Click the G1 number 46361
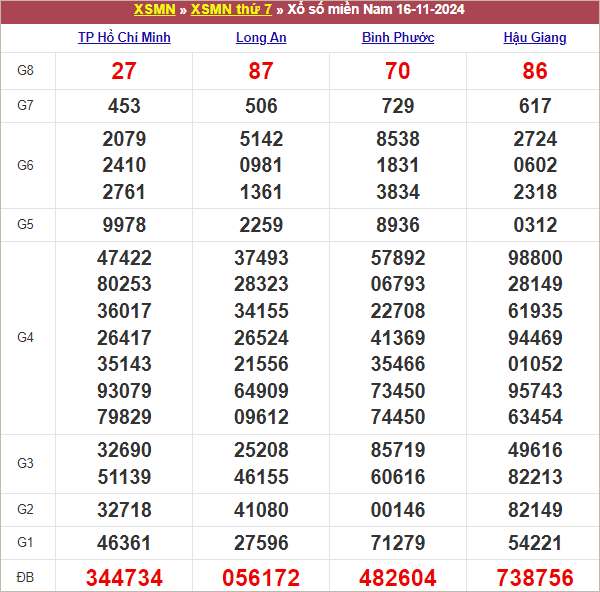This screenshot has height=592, width=600. (x=124, y=543)
